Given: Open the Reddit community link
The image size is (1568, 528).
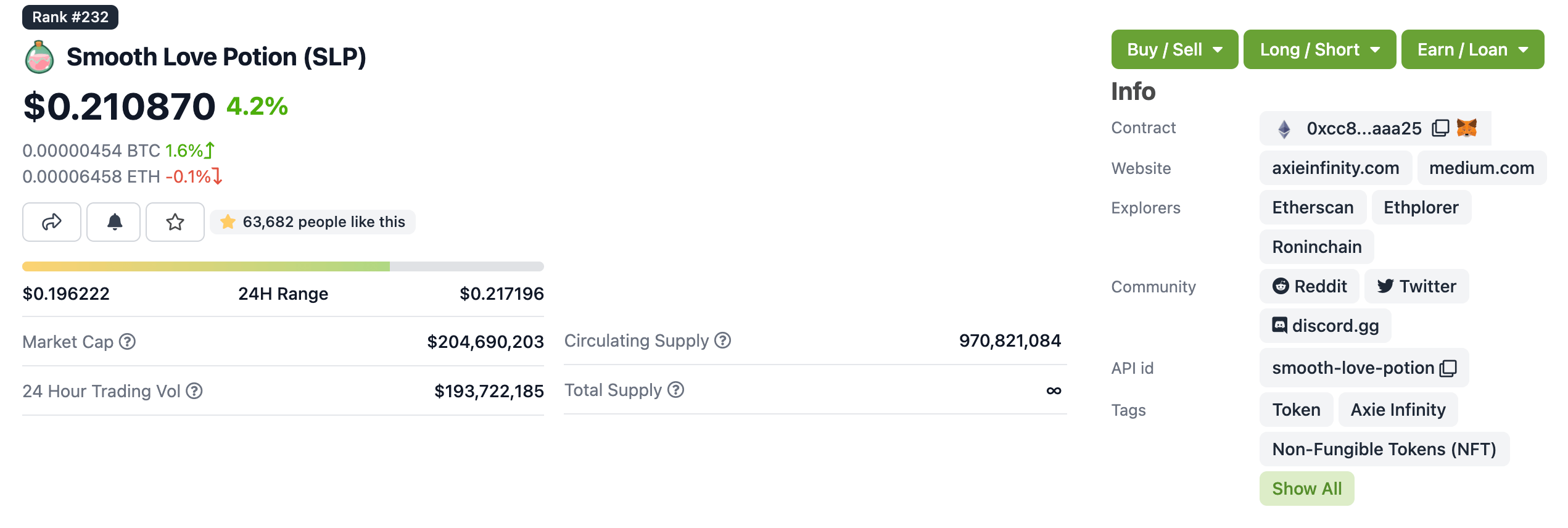Looking at the screenshot, I should (1310, 286).
